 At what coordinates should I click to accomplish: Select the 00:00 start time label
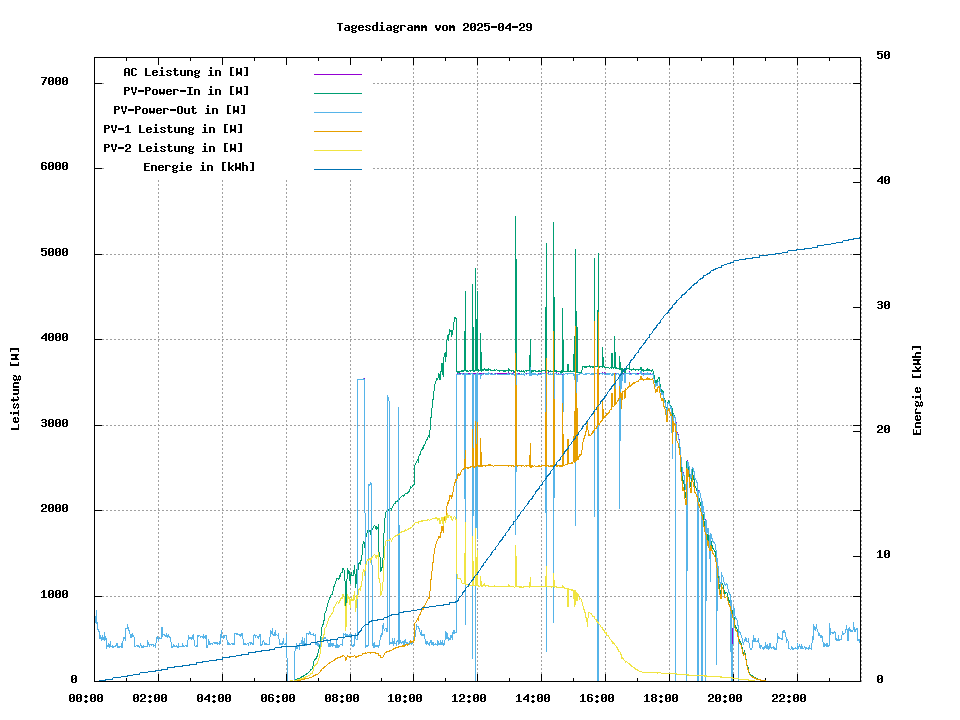click(86, 698)
